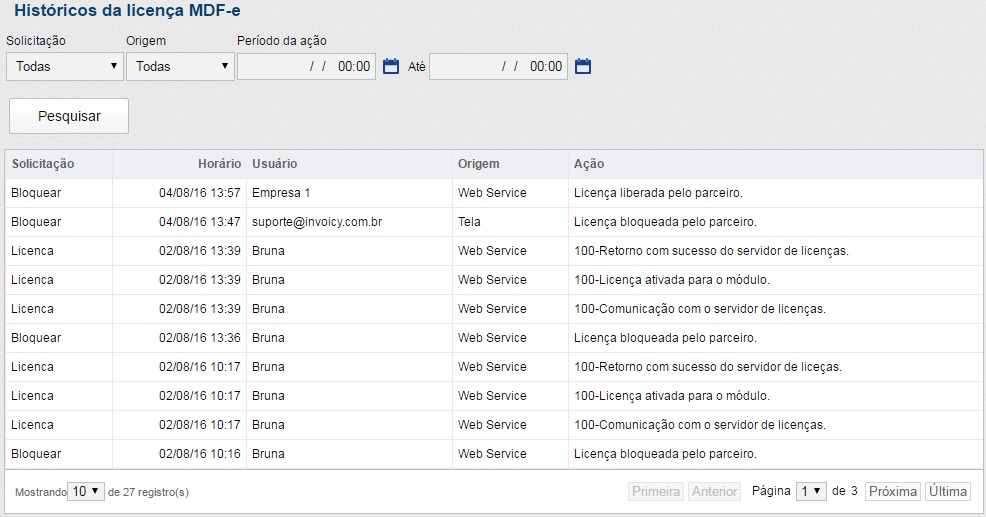The width and height of the screenshot is (986, 517).
Task: Click the Até end date input field
Action: coord(497,67)
